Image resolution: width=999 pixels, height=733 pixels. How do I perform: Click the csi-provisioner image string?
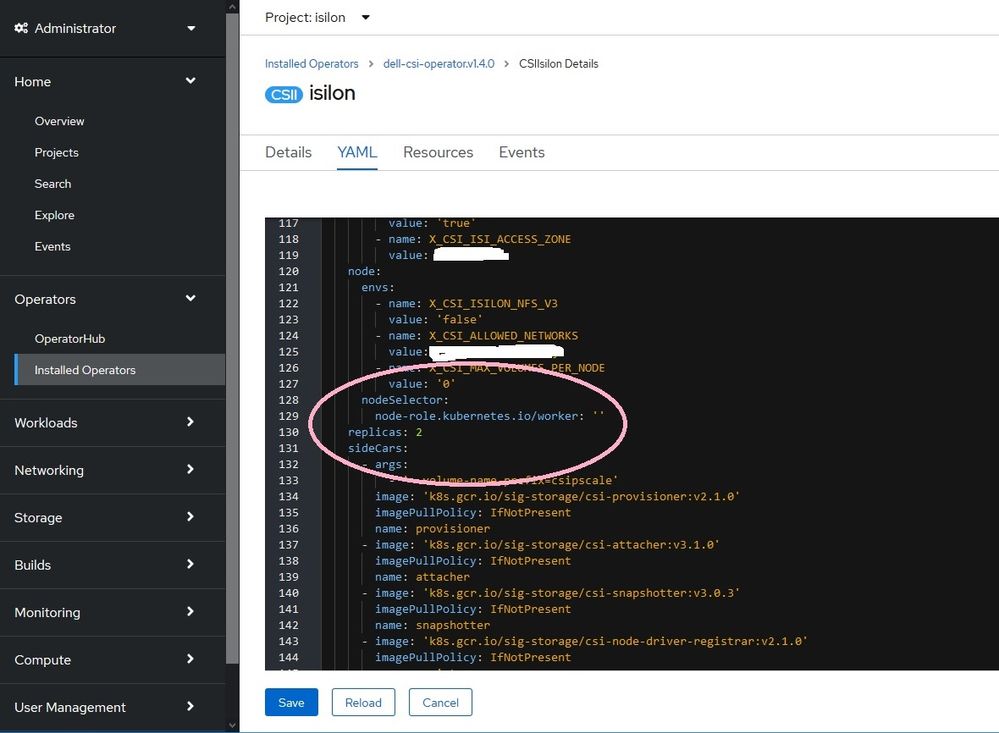[x=581, y=497]
